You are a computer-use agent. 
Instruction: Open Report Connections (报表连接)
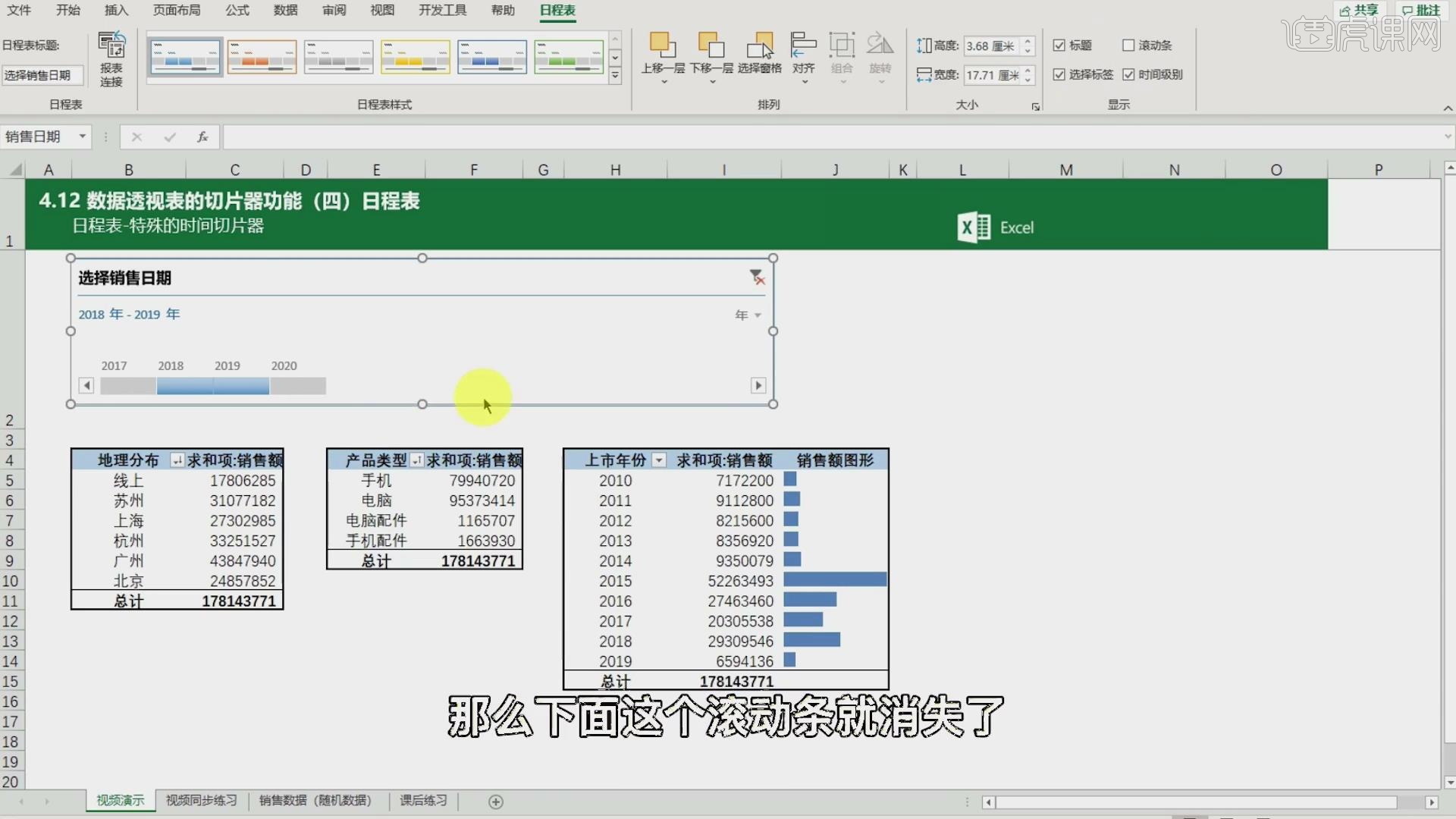pyautogui.click(x=111, y=59)
